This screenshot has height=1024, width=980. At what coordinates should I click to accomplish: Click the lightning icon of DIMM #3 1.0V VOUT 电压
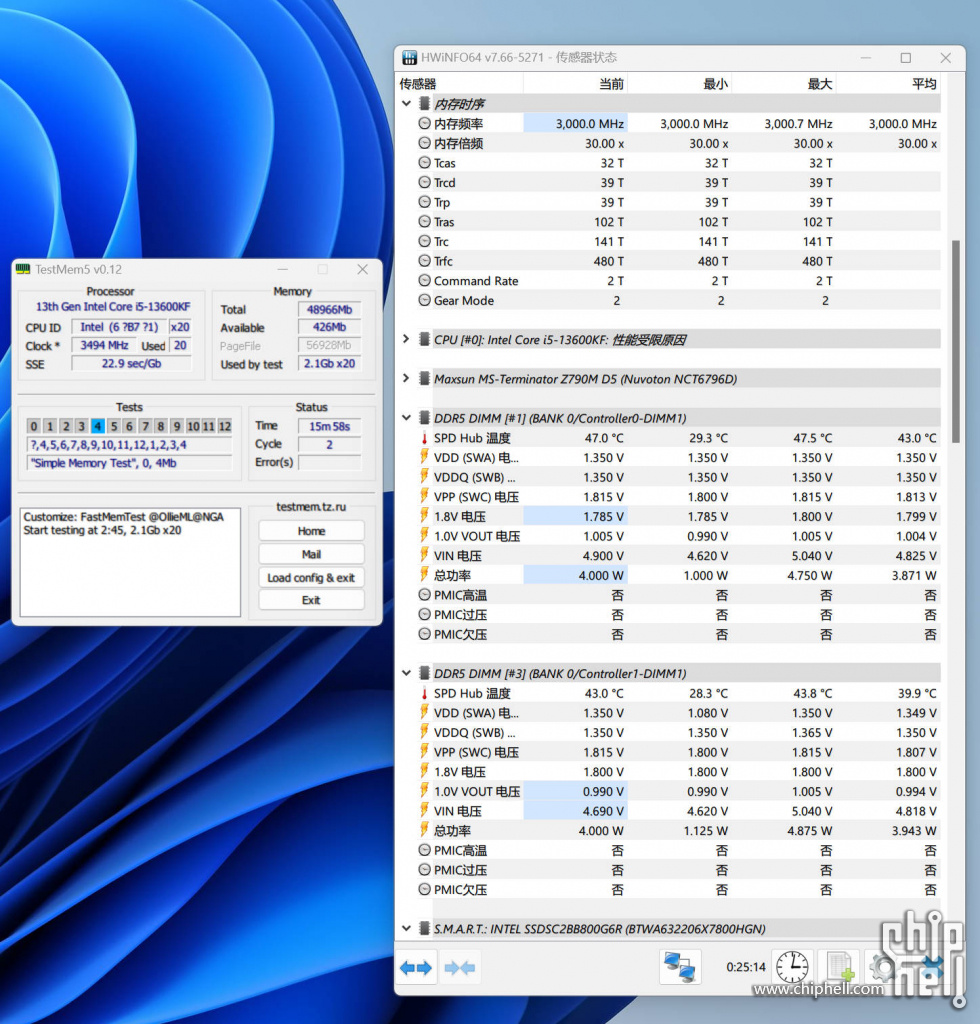(x=424, y=792)
